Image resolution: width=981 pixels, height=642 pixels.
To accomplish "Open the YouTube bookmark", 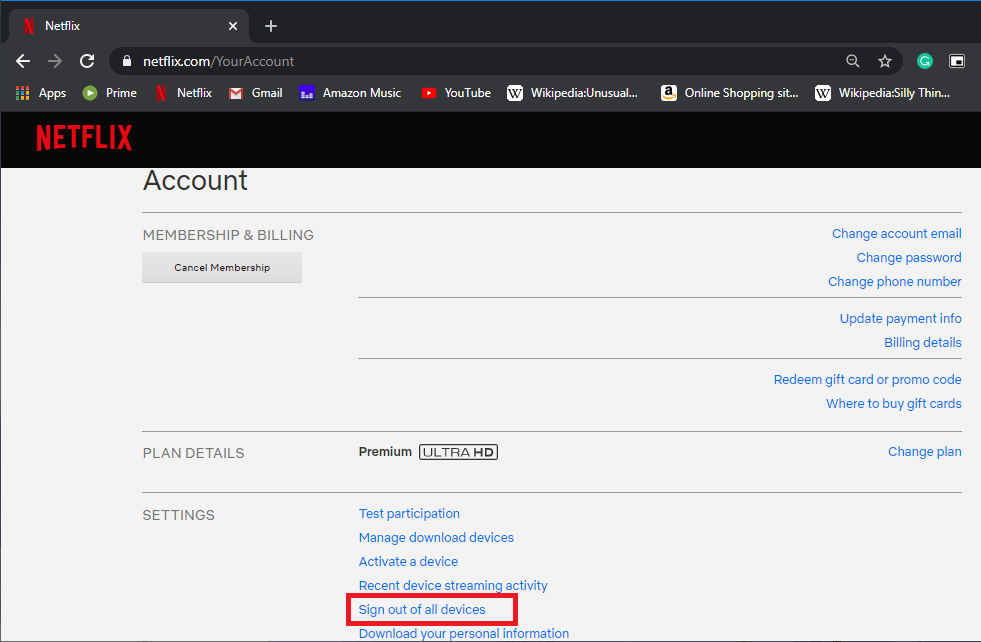I will click(456, 93).
